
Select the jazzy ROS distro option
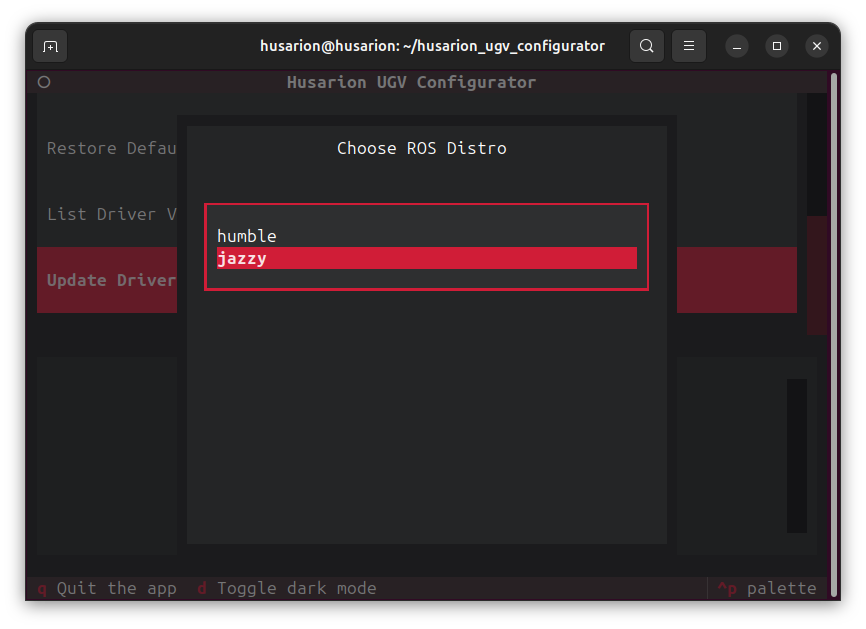[x=426, y=258]
